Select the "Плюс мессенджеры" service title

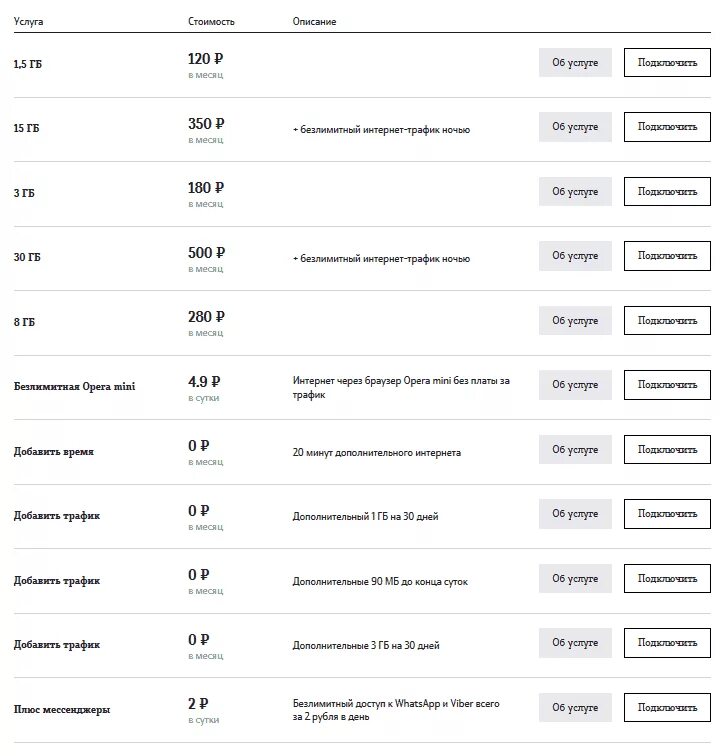(62, 709)
